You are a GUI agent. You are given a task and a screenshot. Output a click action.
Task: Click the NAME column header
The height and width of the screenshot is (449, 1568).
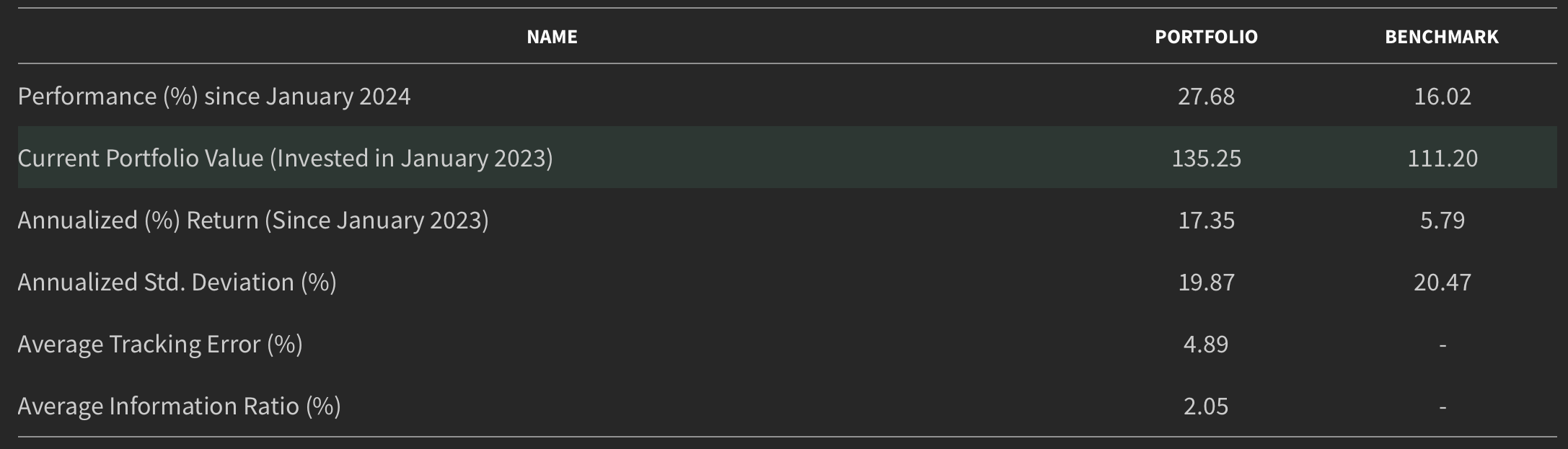552,37
